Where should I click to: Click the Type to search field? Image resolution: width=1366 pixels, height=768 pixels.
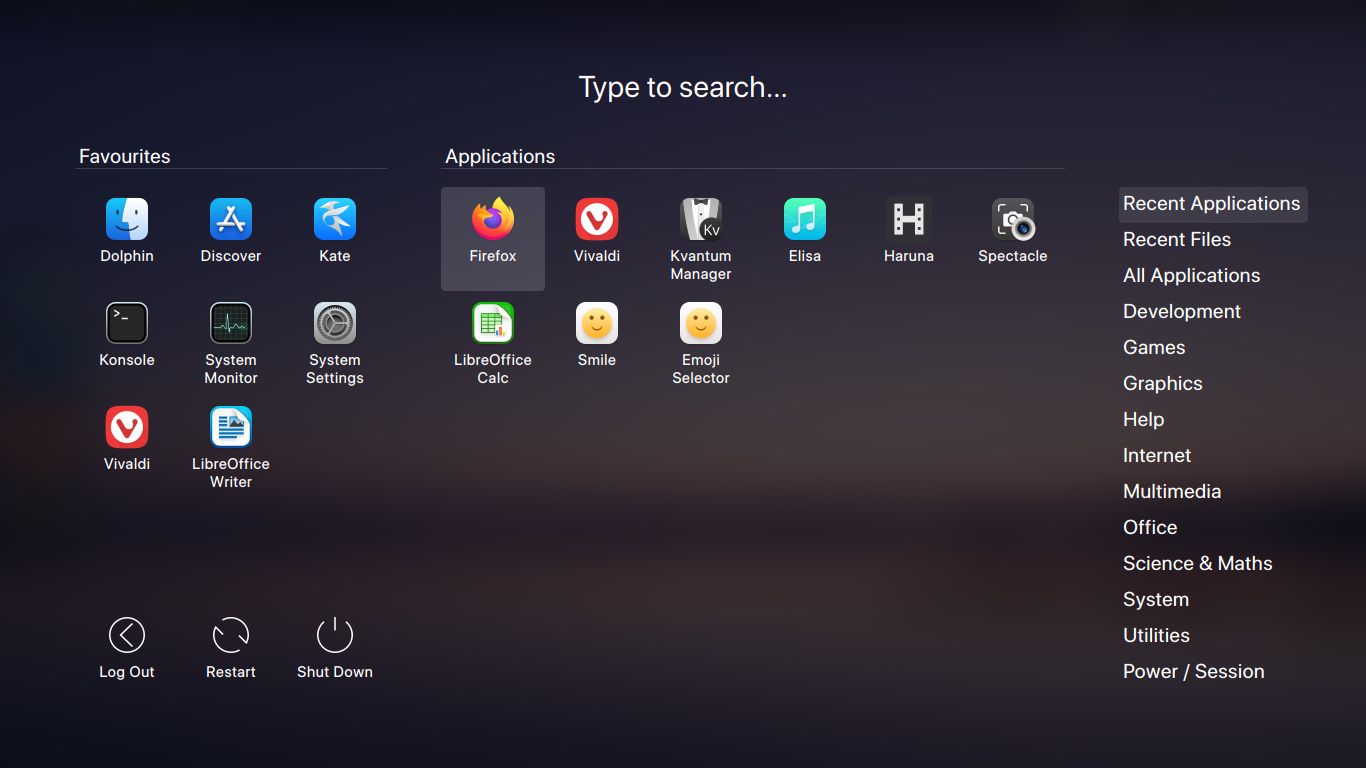coord(683,87)
